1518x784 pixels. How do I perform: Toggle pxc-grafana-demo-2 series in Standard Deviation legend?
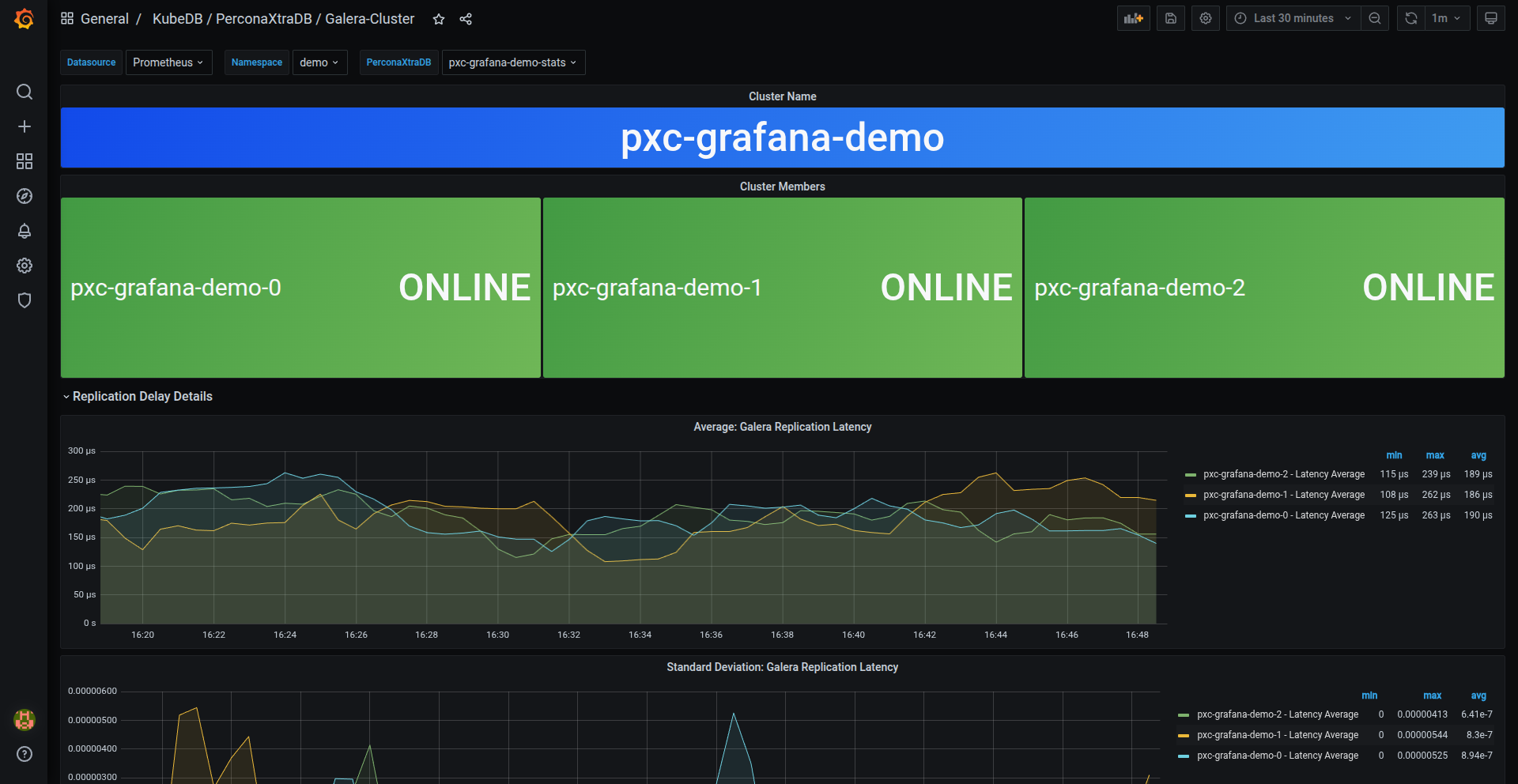[1278, 714]
